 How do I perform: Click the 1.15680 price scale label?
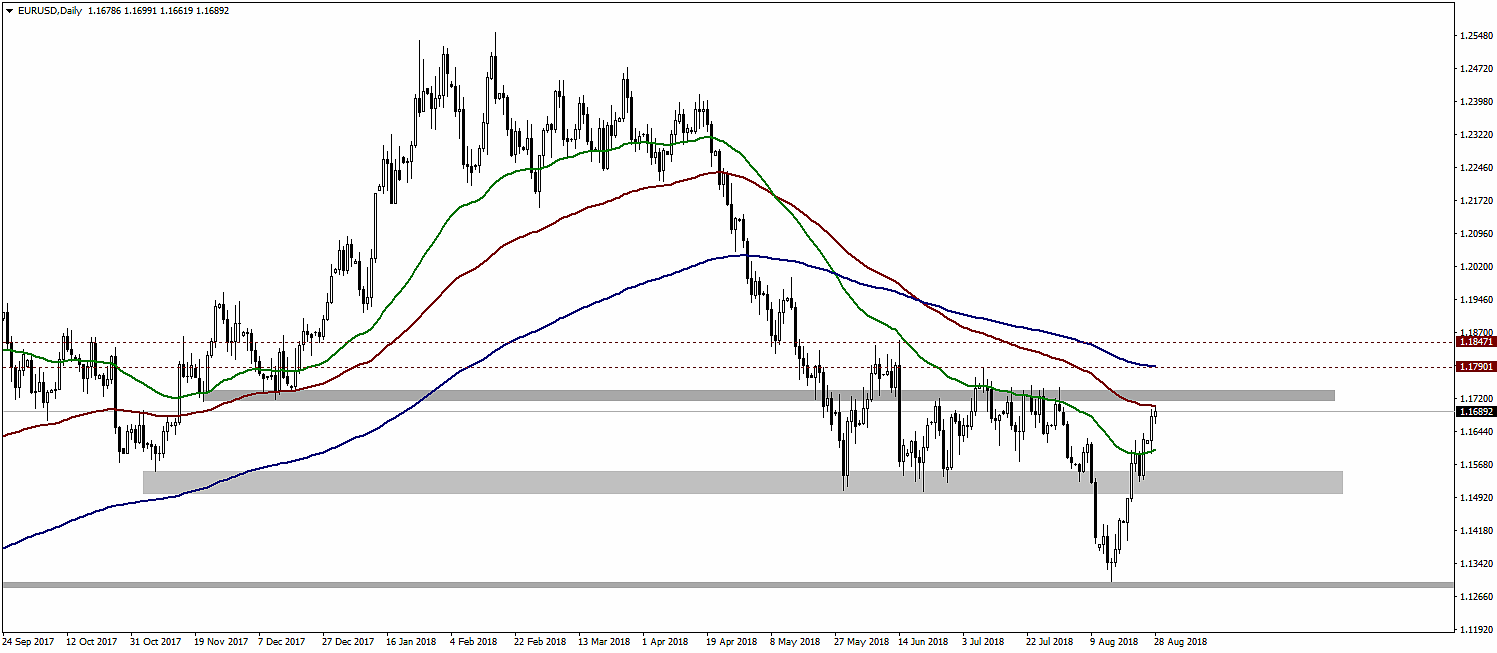(x=1477, y=465)
